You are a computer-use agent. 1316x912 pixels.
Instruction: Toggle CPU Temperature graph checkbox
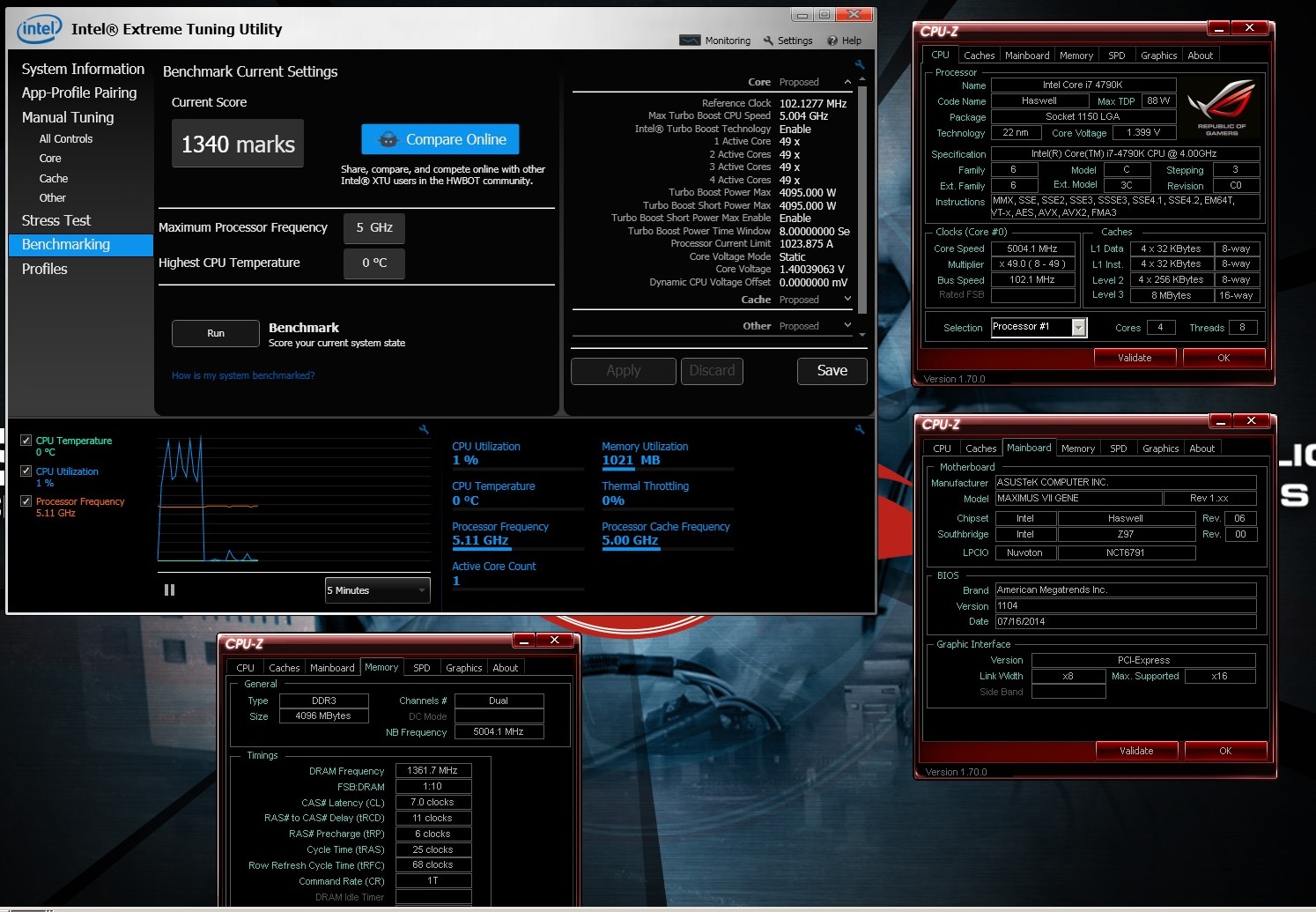pyautogui.click(x=26, y=441)
